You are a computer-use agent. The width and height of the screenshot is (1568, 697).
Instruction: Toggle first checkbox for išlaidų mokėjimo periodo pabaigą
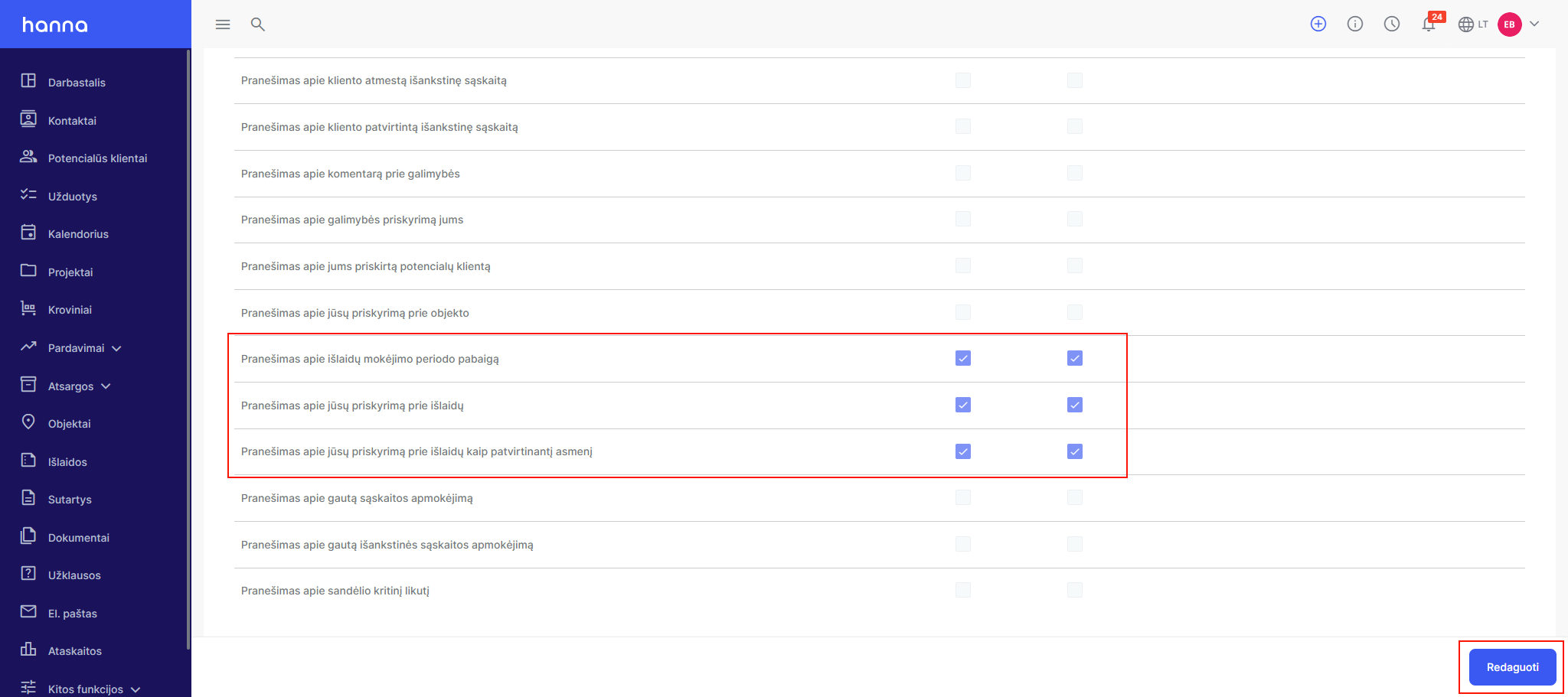coord(963,358)
